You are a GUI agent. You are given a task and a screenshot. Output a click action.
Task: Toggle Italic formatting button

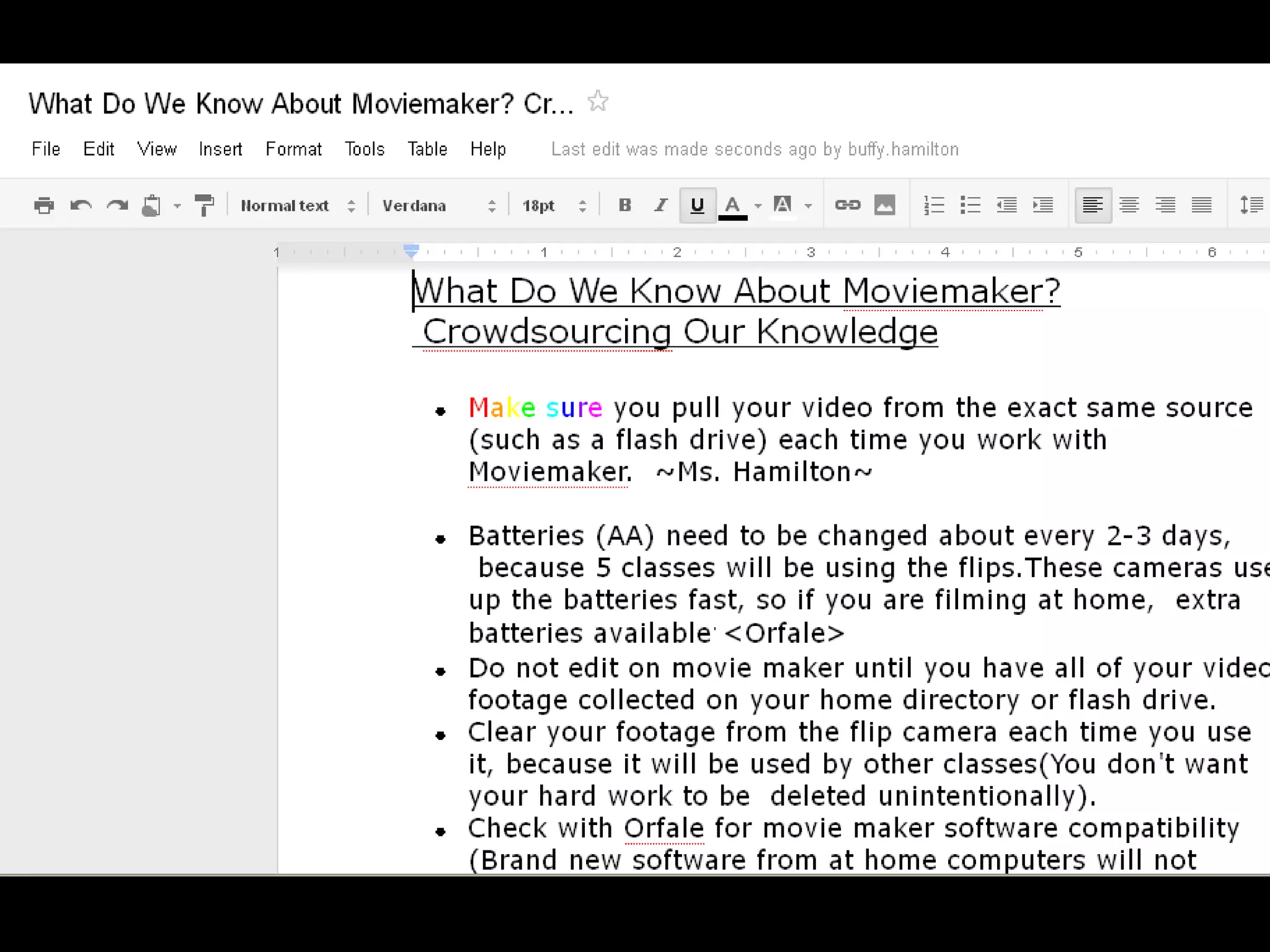point(661,205)
